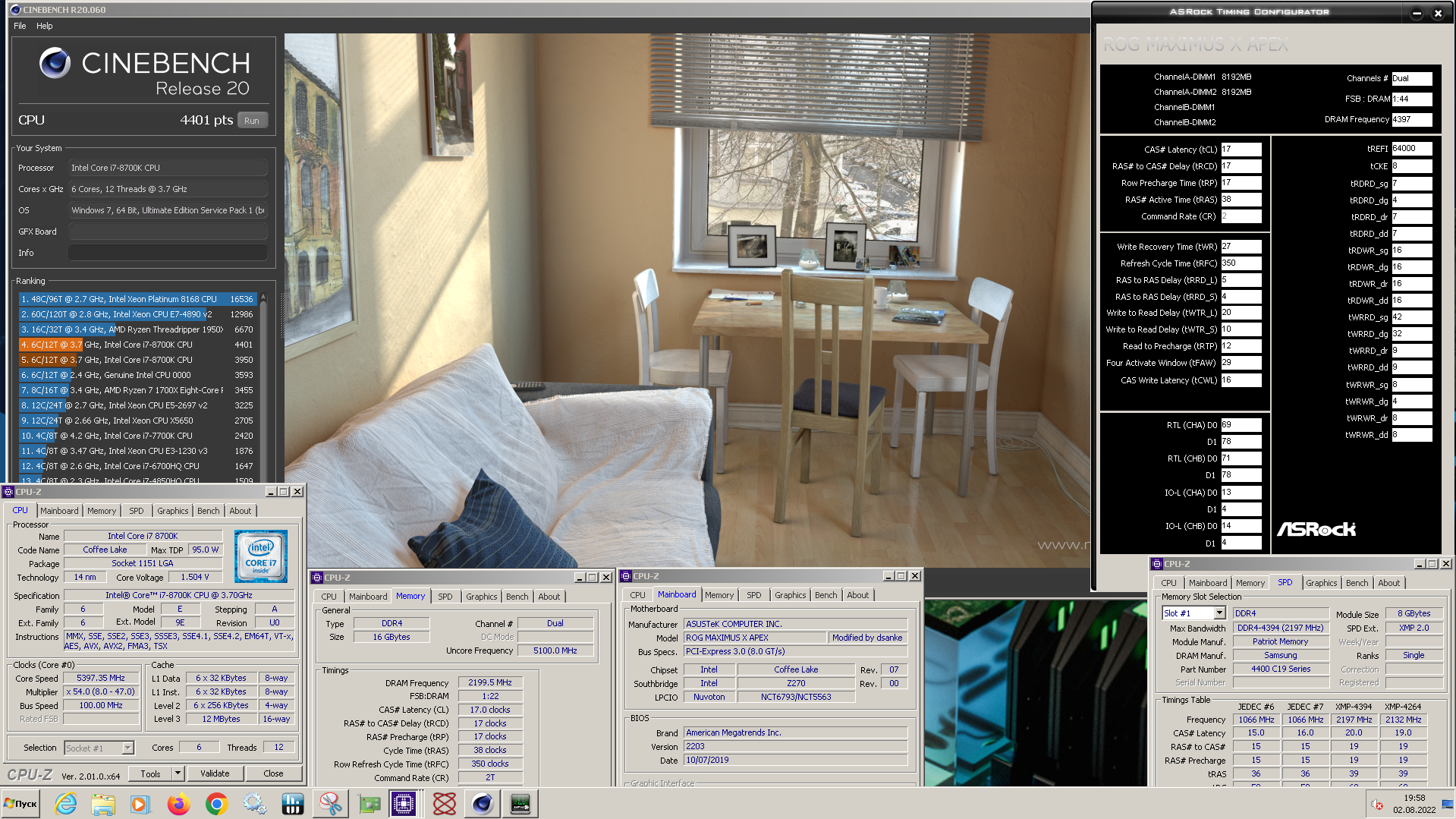Switch to Bench tab in CPU-Z CPU window
The image size is (1456, 819).
click(209, 511)
